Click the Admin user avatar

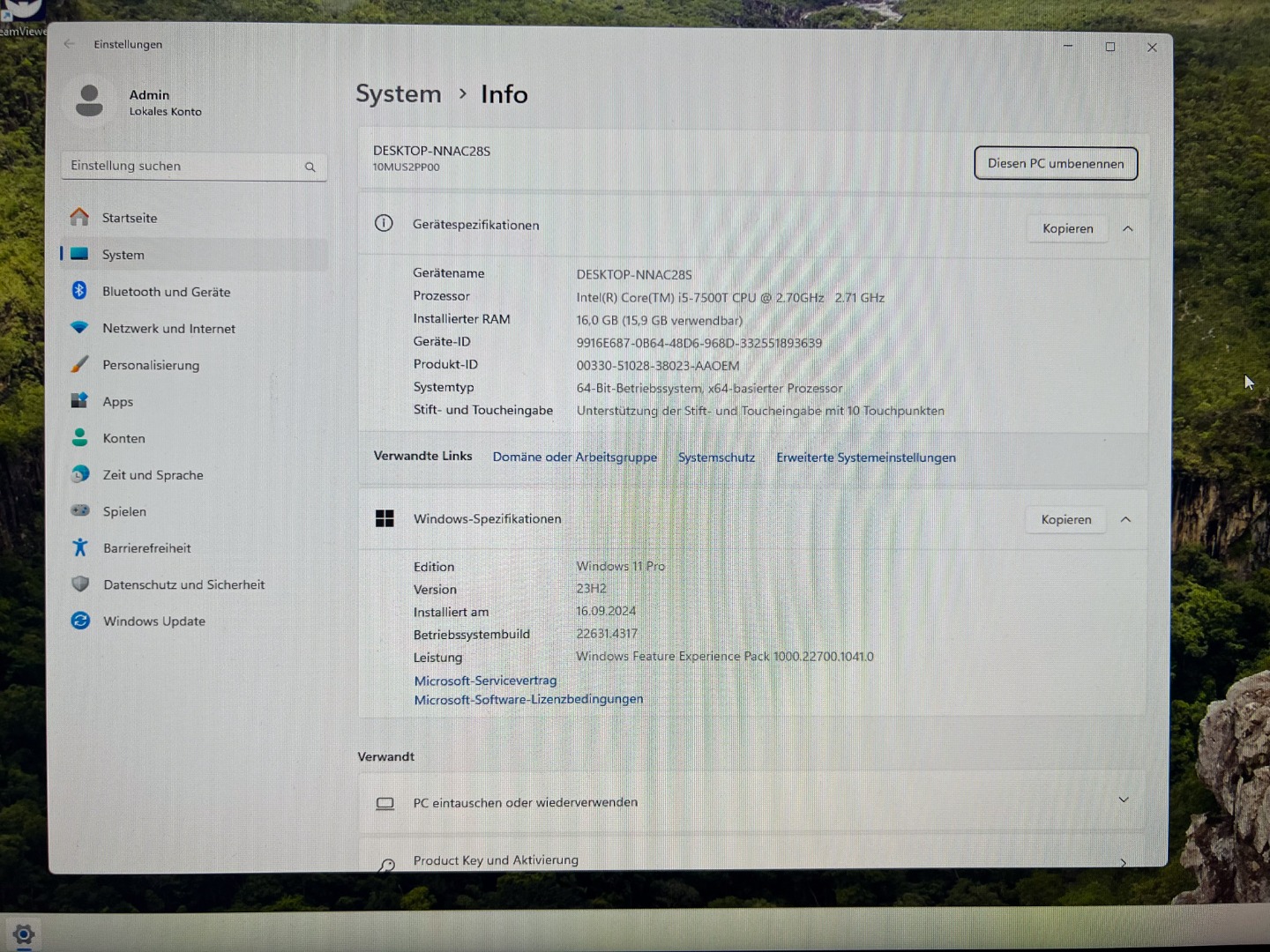click(89, 101)
